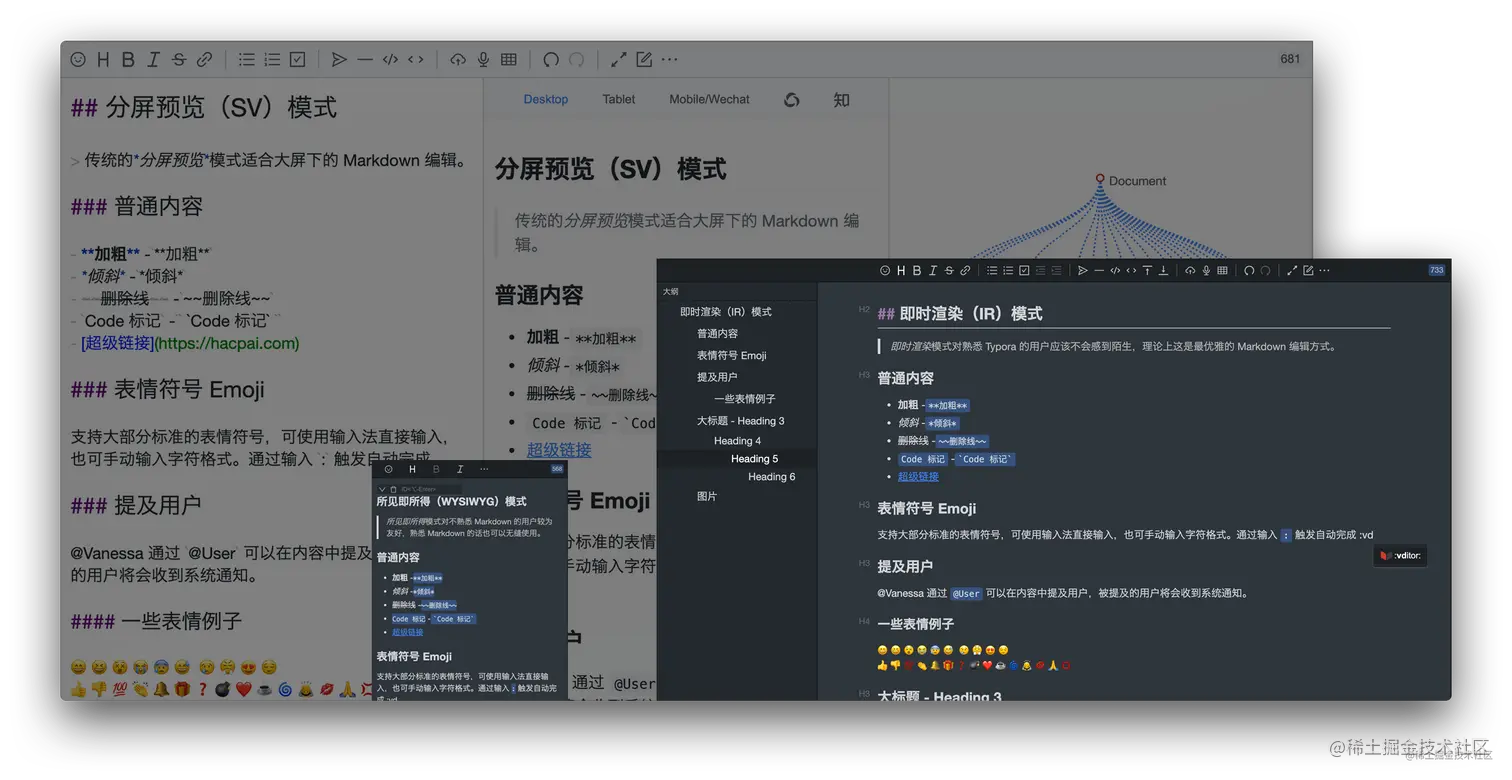Select outline item Heading 5
Screen dimensions: 1512x780
click(755, 459)
